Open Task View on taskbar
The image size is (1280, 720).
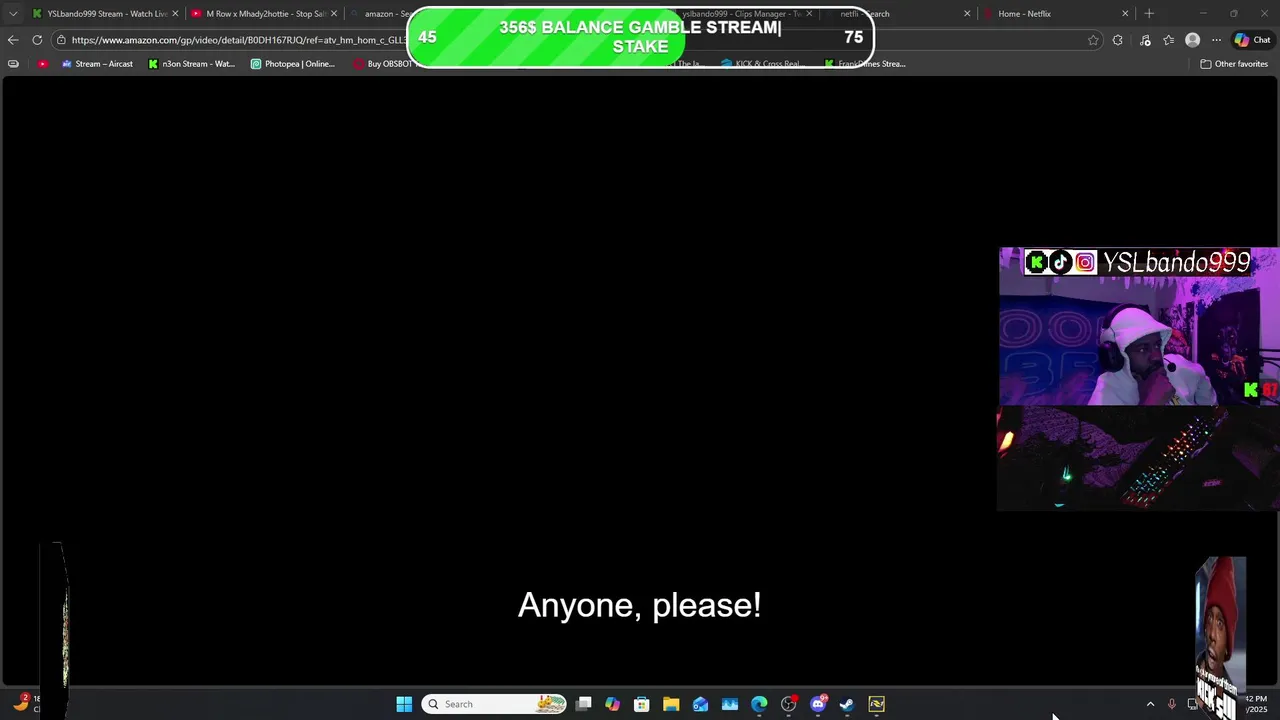pyautogui.click(x=584, y=704)
